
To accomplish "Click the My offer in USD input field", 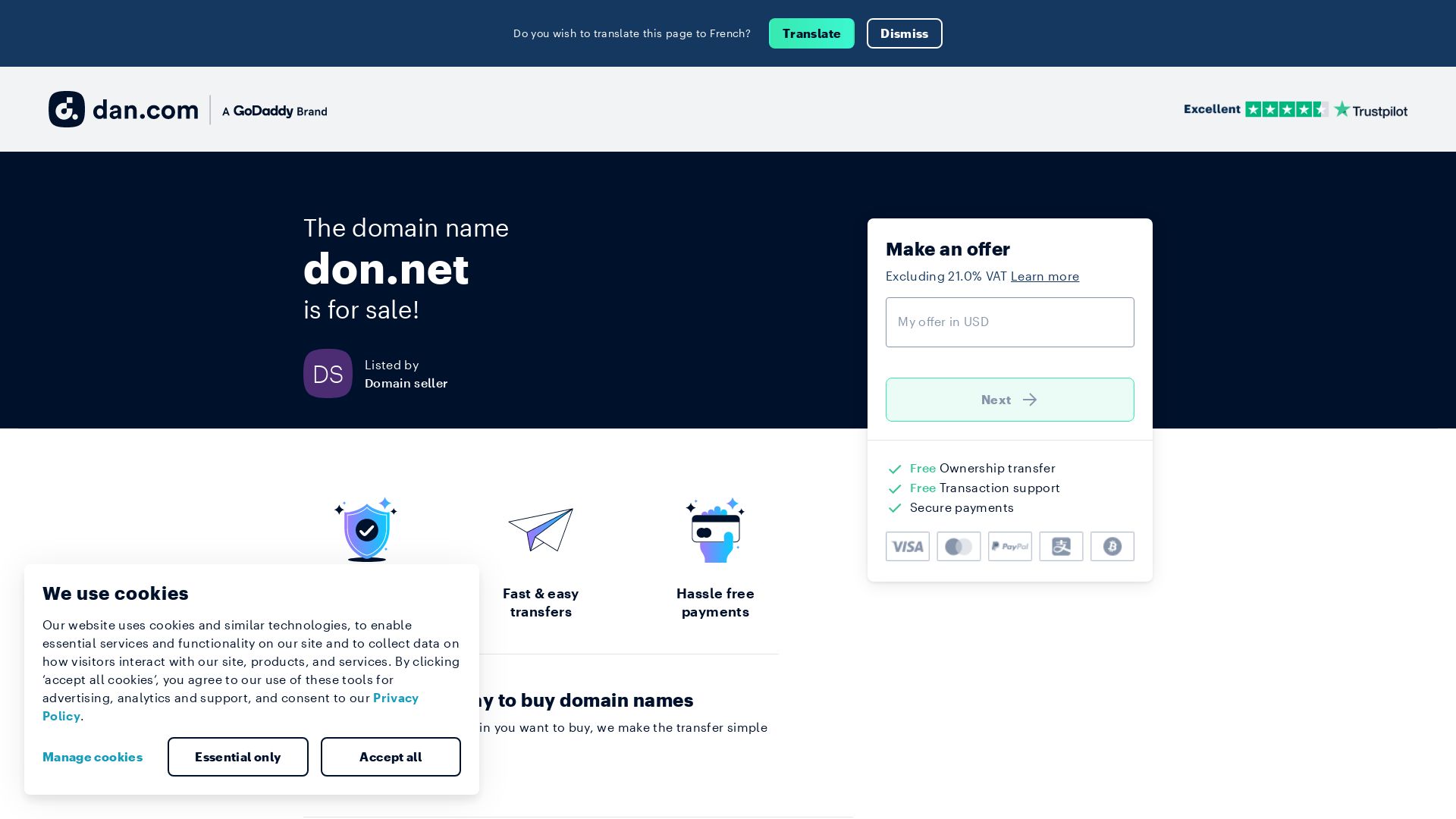I will [1010, 322].
